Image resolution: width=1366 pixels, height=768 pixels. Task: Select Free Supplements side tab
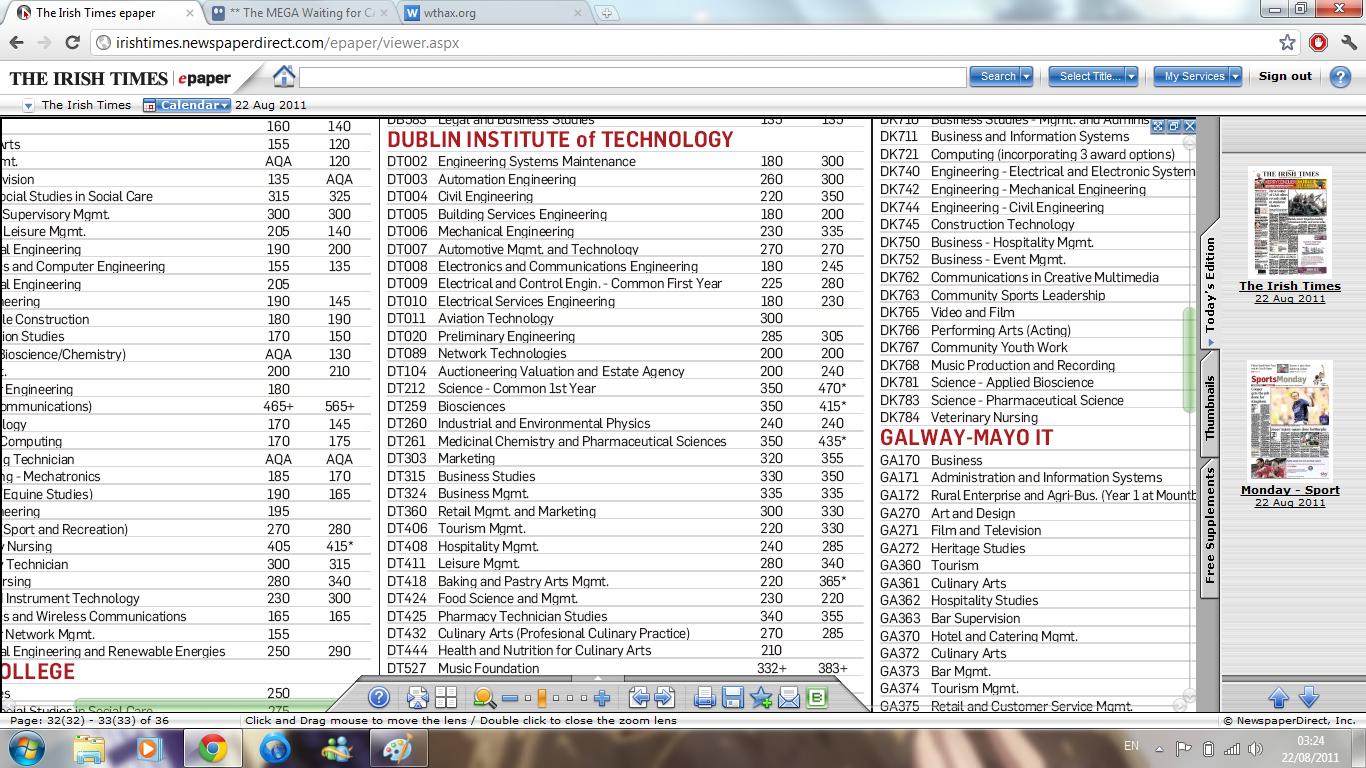coord(1210,525)
